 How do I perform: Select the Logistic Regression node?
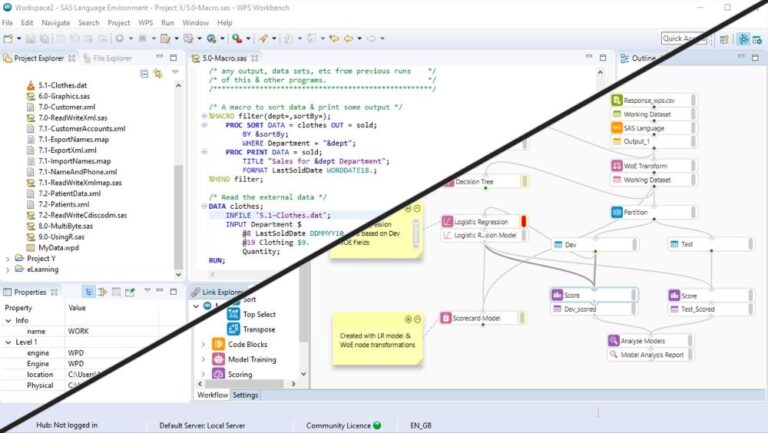click(484, 222)
